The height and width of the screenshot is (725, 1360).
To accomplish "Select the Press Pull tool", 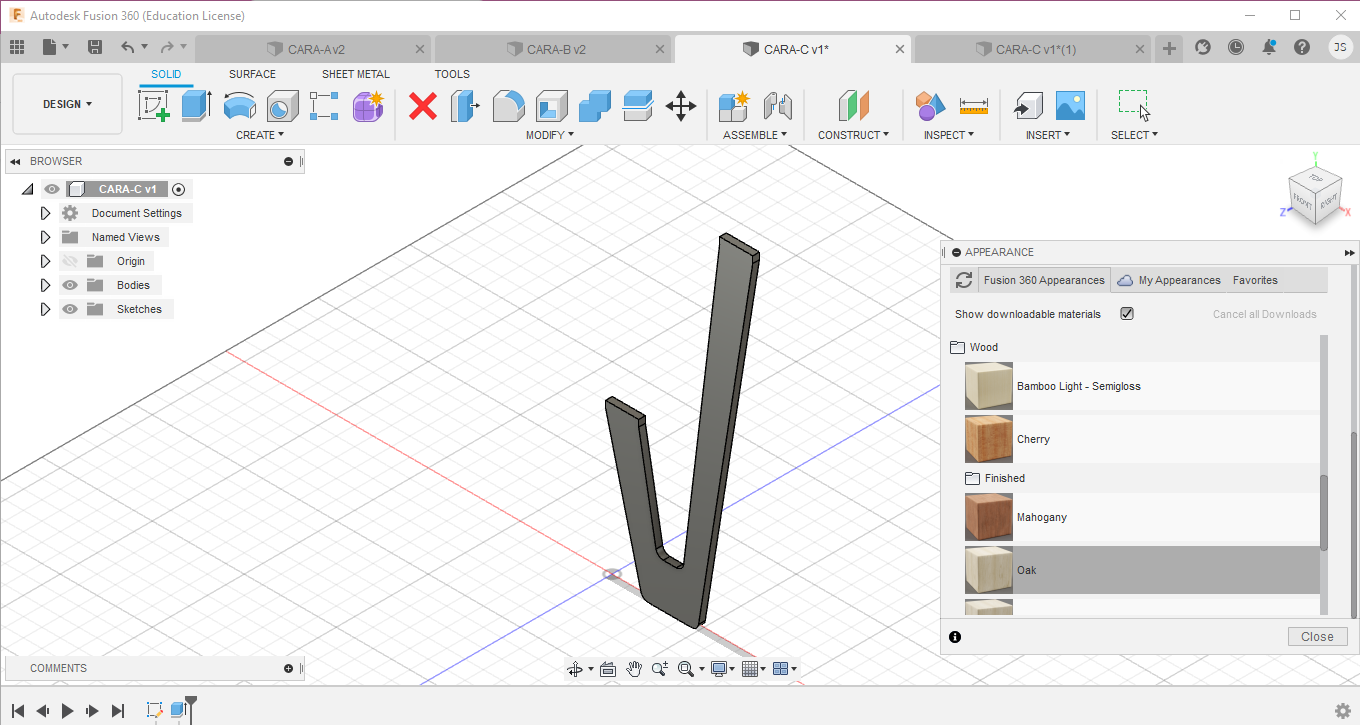I will [465, 105].
